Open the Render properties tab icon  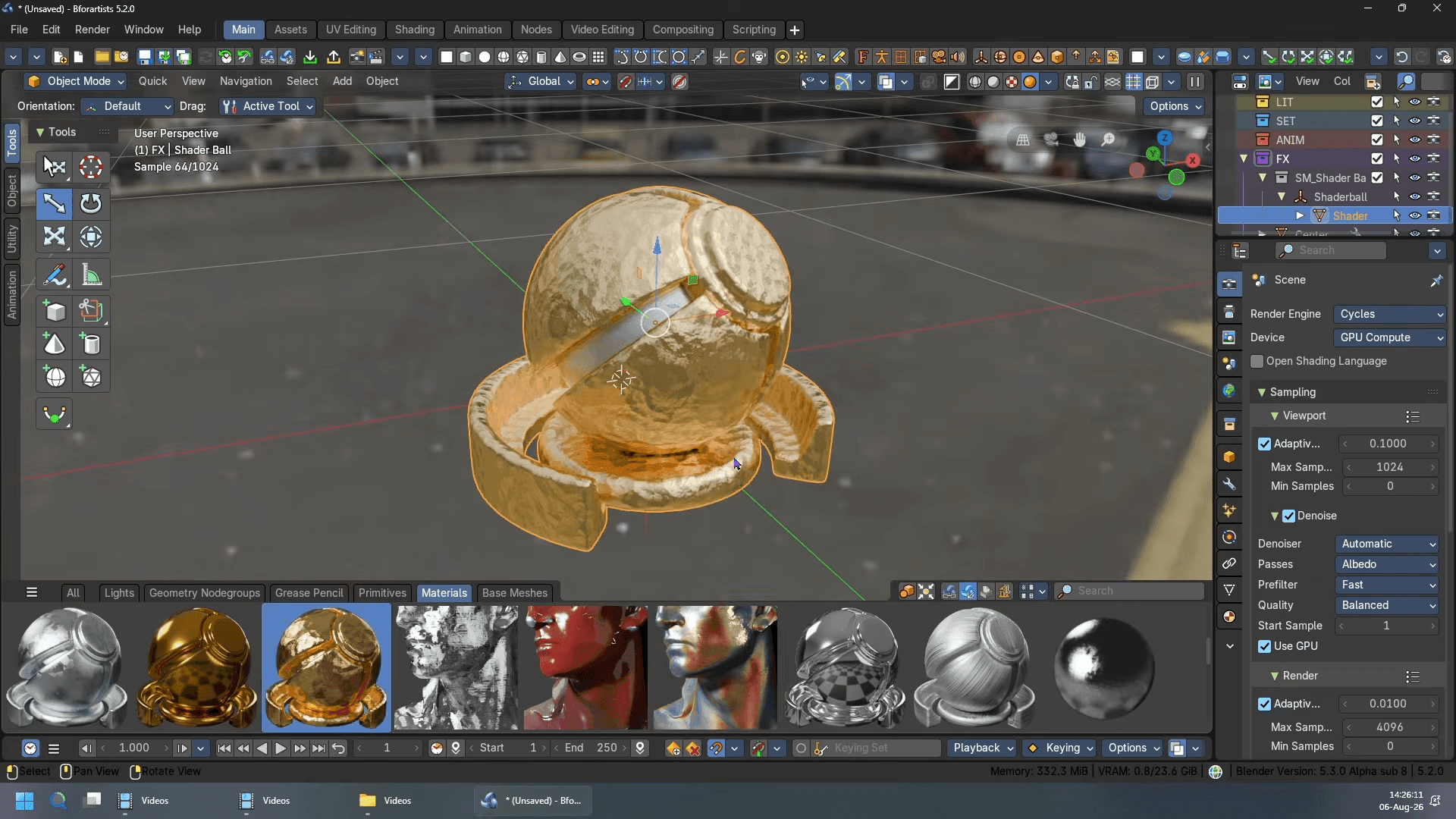click(1229, 284)
